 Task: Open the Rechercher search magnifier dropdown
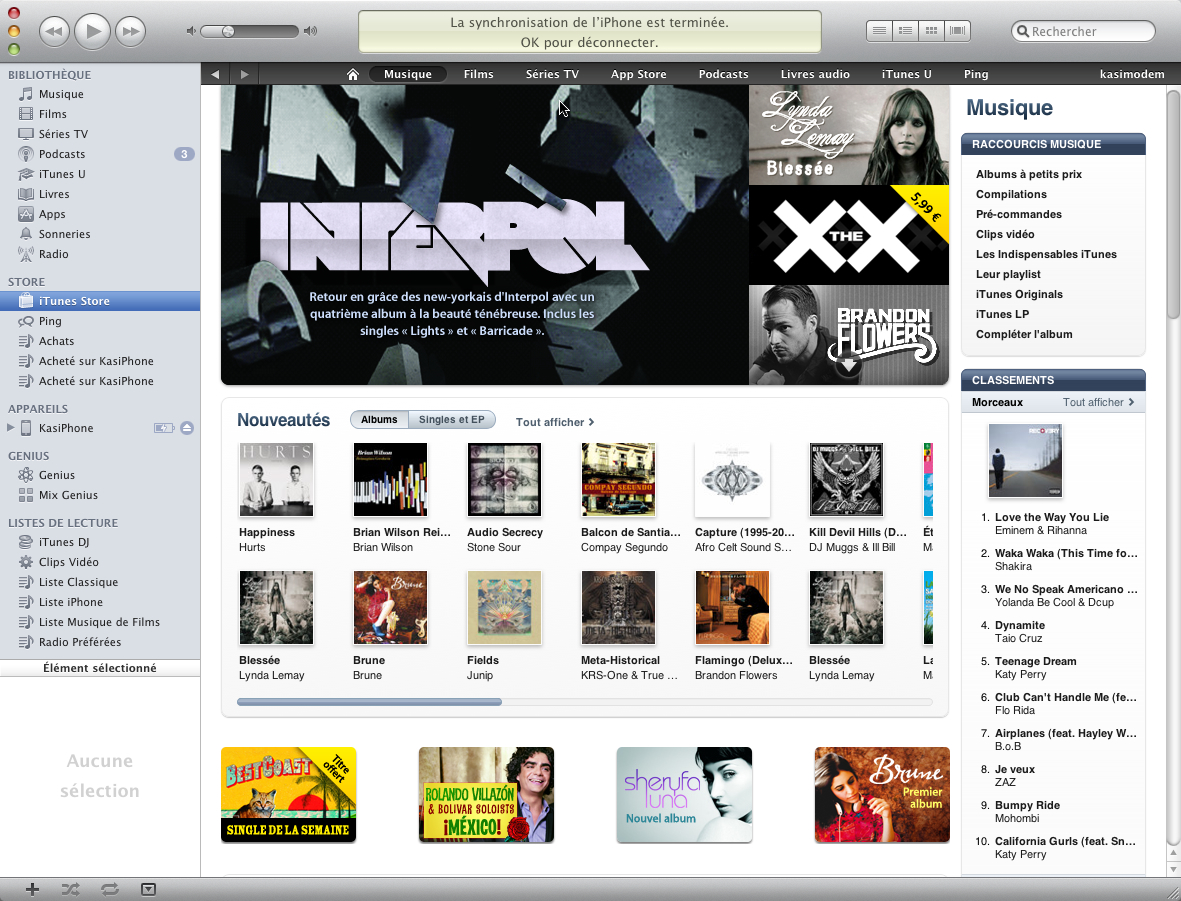click(1023, 32)
